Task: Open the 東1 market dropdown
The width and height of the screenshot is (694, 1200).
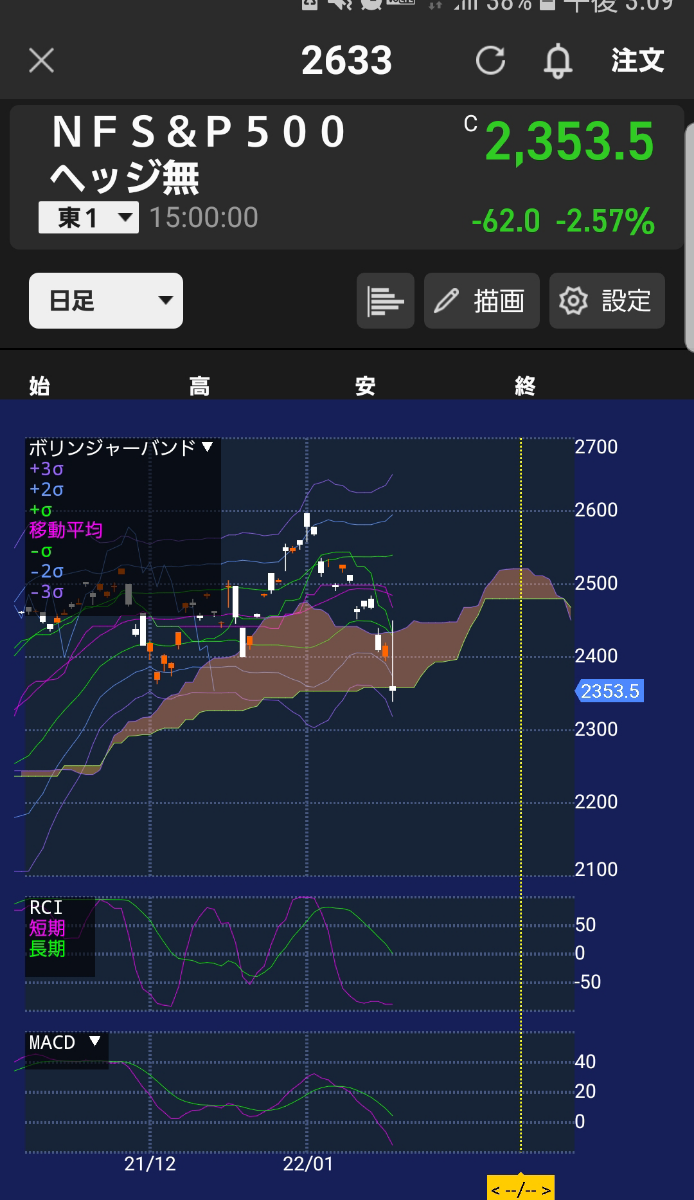Action: click(89, 217)
